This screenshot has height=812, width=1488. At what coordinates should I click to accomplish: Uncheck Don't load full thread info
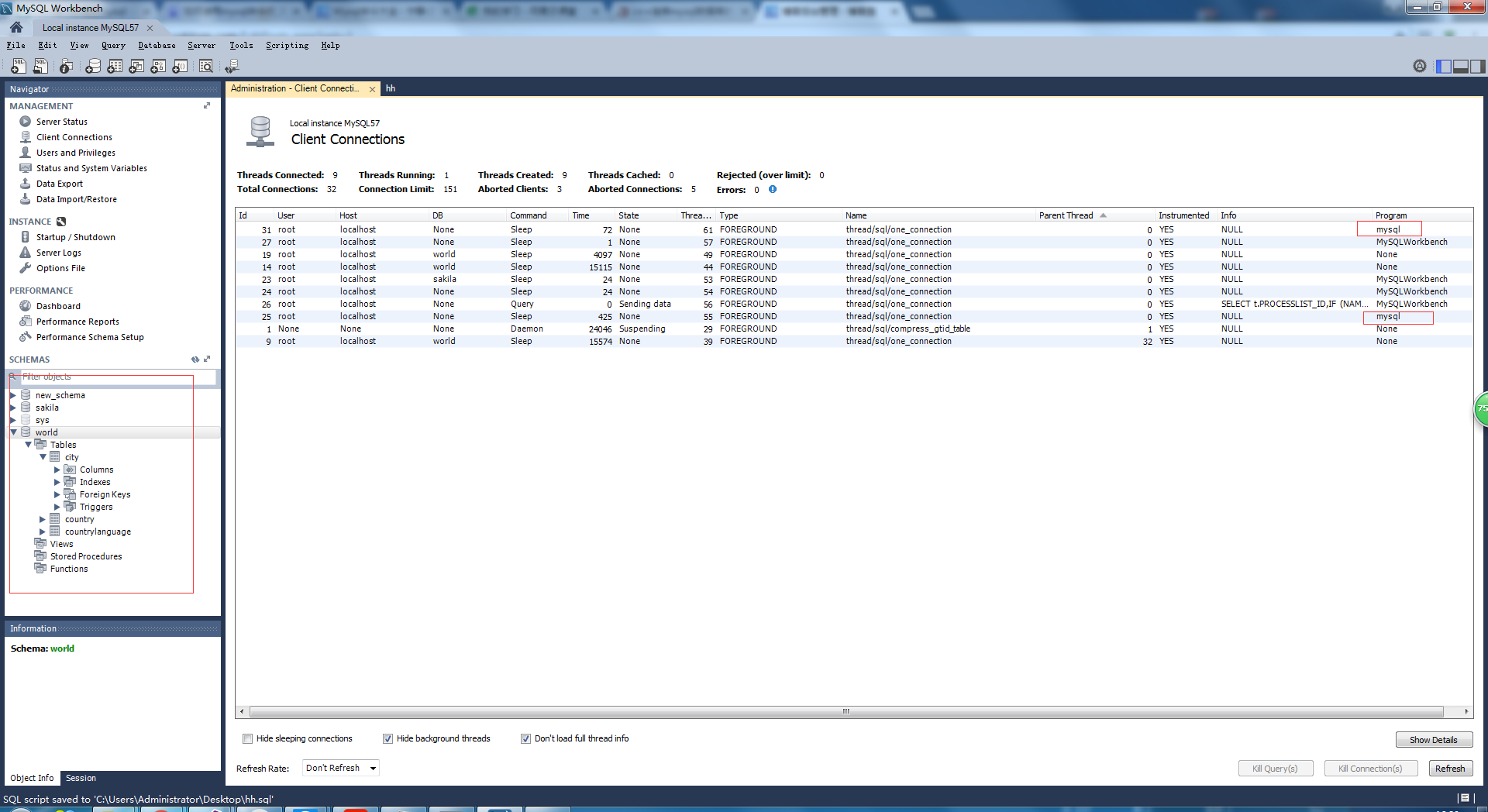point(525,738)
